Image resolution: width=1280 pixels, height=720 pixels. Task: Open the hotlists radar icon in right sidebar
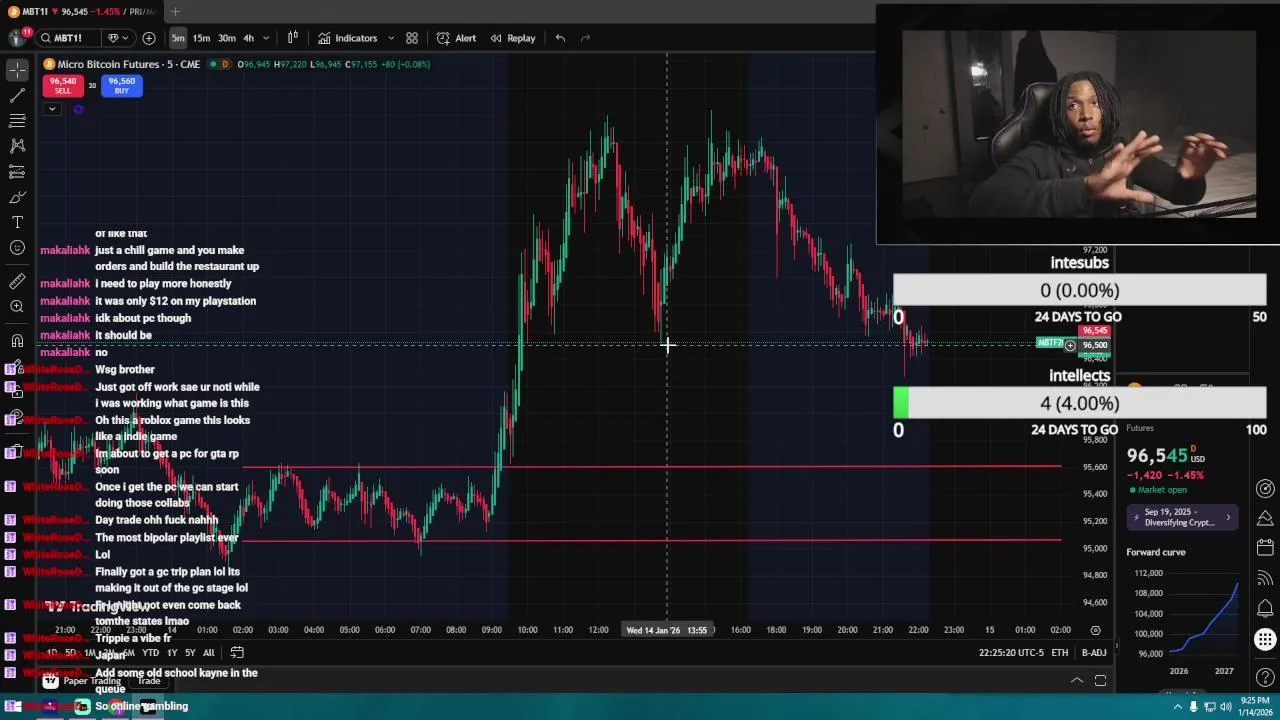click(1265, 489)
